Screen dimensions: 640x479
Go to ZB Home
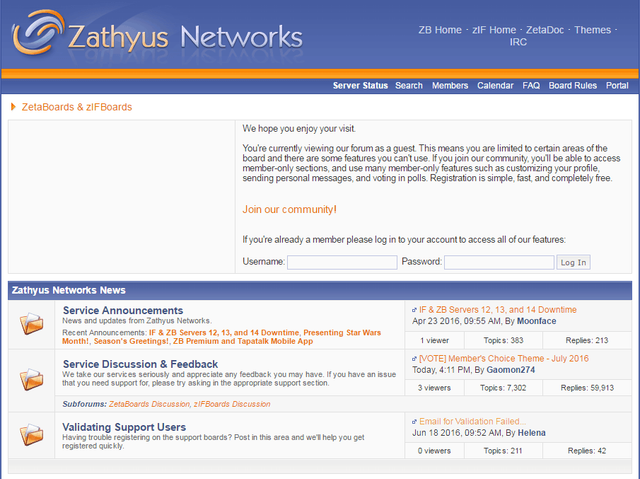click(440, 30)
